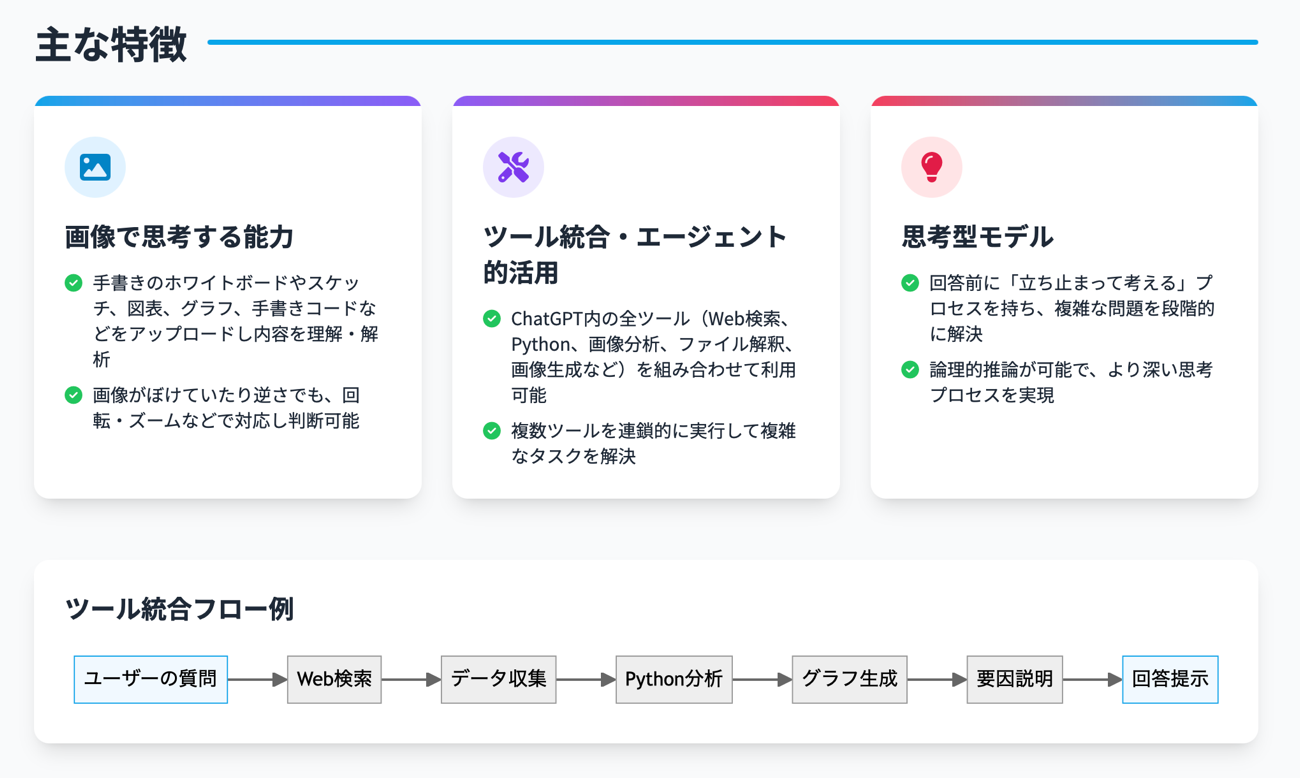Click the image icon above 画像で思考する能力
This screenshot has height=778, width=1300.
(95, 167)
